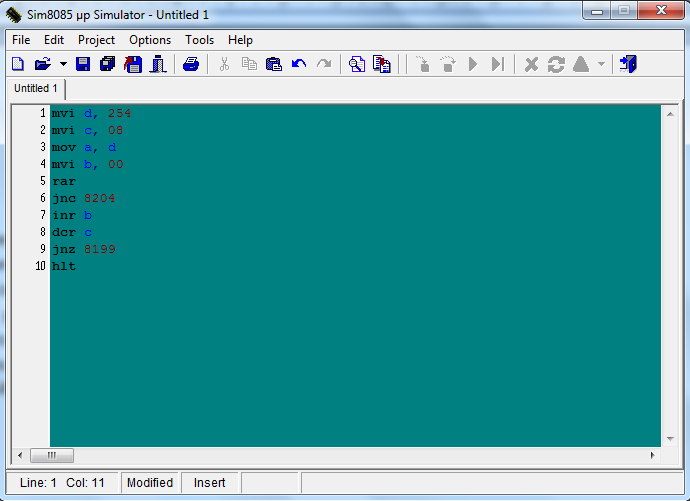The width and height of the screenshot is (690, 501).
Task: Click the Sim8085 chip icon in the title bar
Action: pos(14,15)
